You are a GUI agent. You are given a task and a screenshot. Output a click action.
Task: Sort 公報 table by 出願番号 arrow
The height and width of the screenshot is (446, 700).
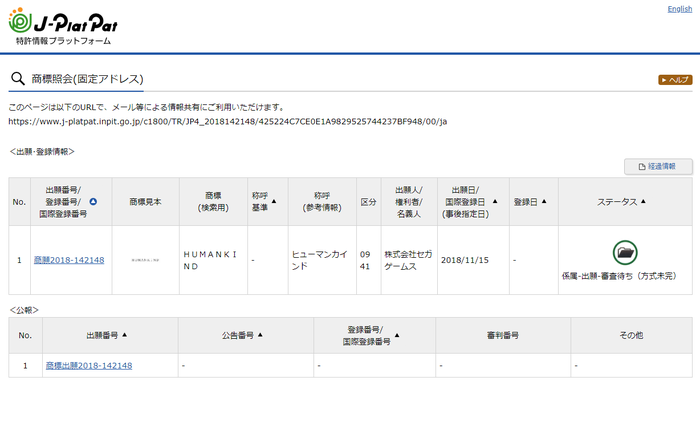pyautogui.click(x=125, y=335)
